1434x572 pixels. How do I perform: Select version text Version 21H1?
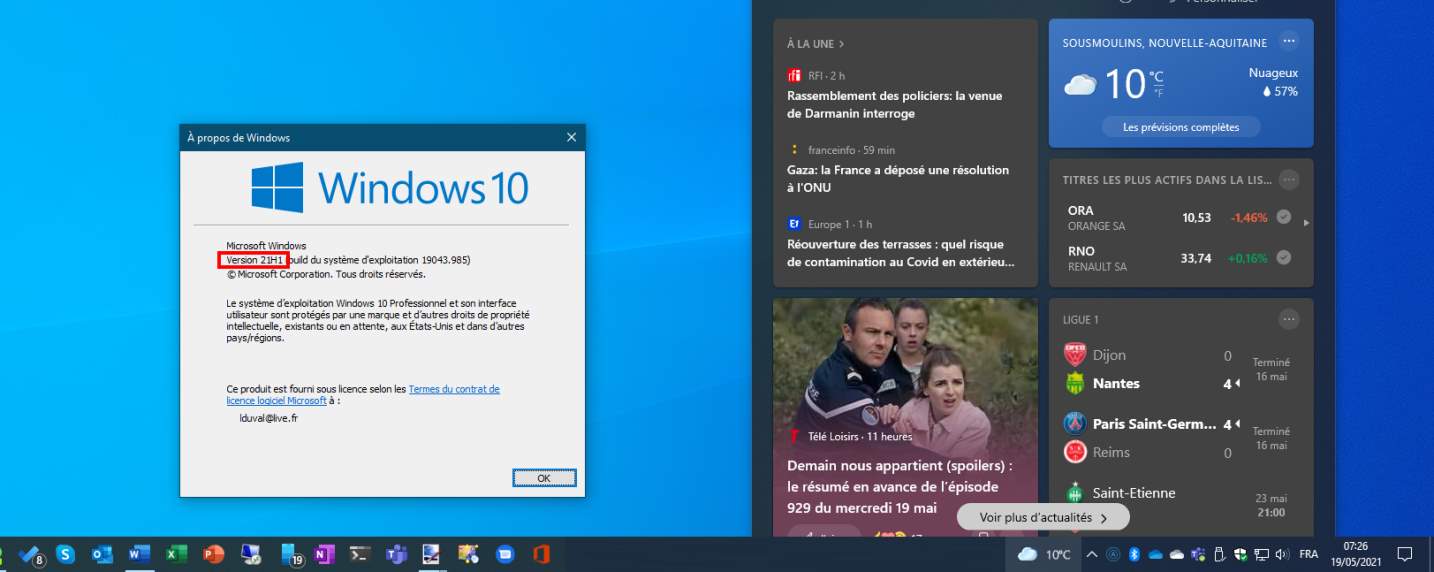(256, 260)
